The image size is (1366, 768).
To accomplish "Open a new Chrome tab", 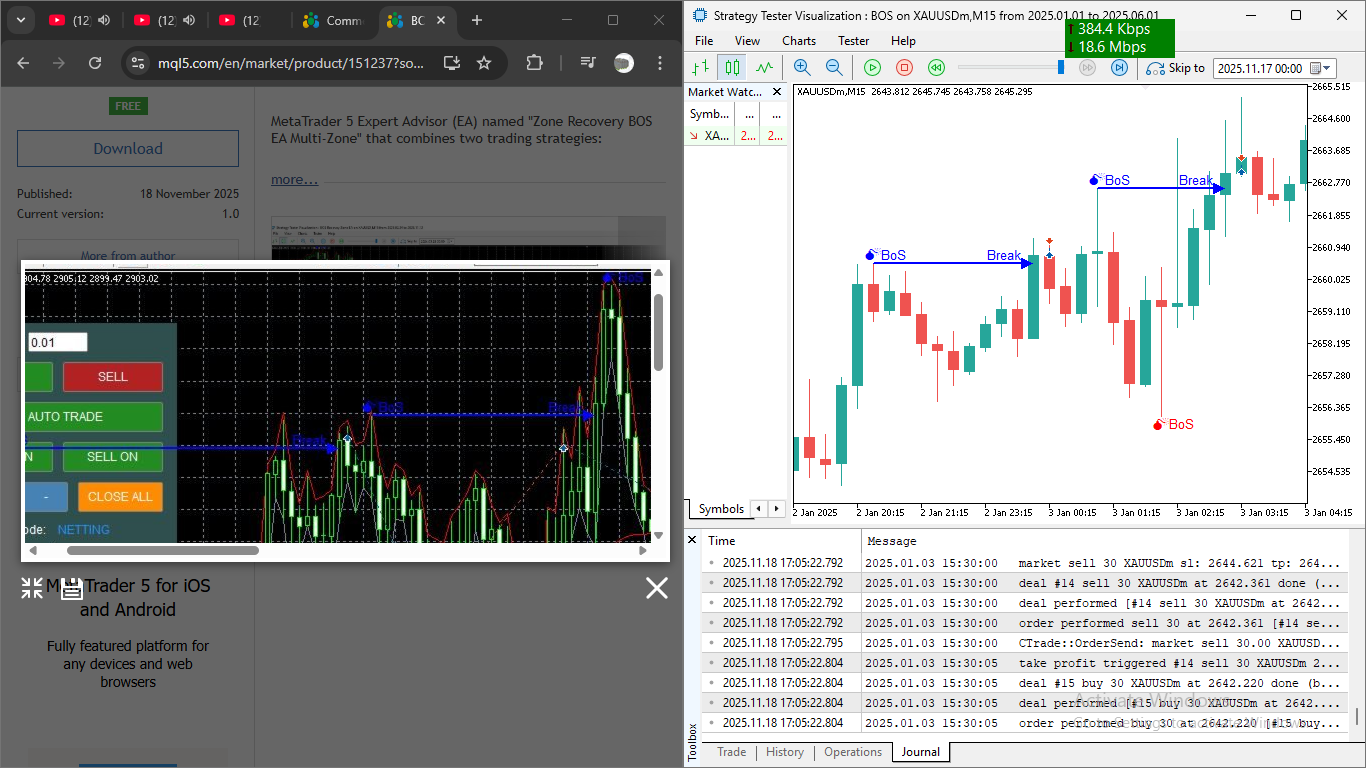I will click(x=477, y=20).
